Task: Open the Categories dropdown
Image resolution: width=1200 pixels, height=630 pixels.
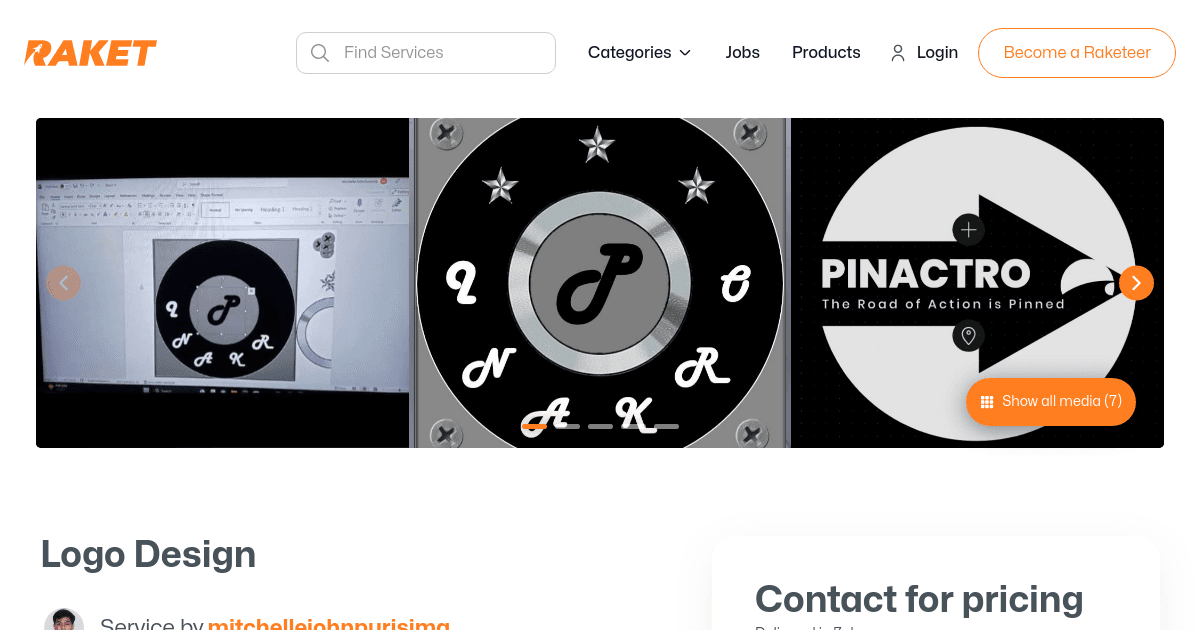Action: [639, 52]
